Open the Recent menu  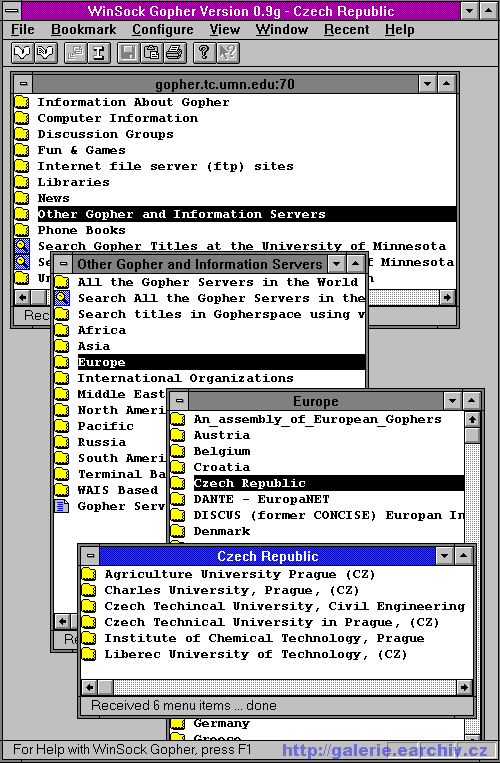347,29
